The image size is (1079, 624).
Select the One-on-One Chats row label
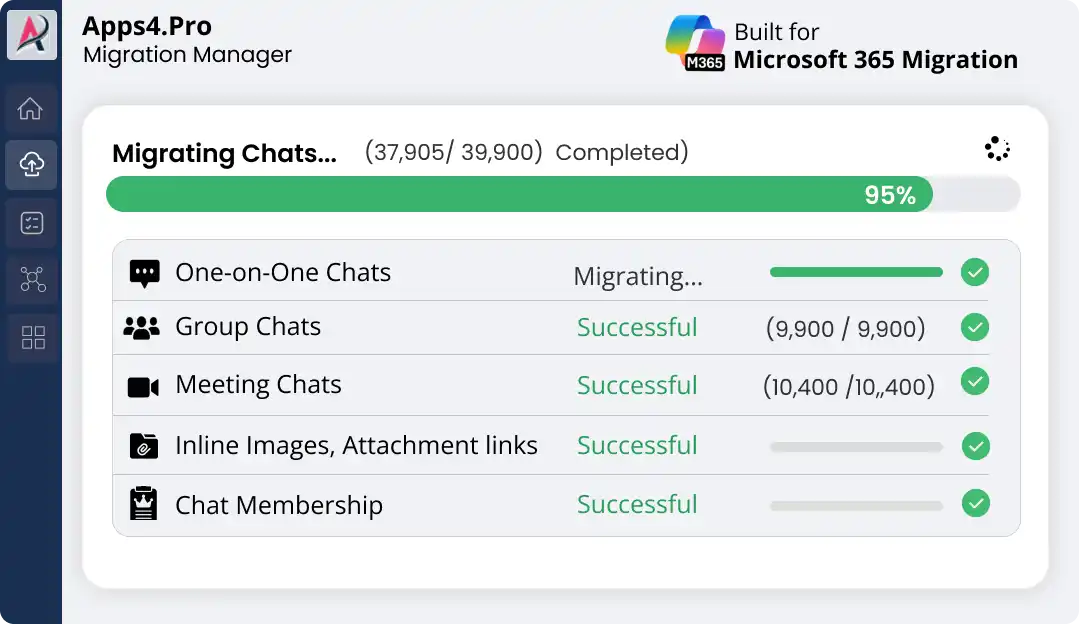(x=283, y=272)
